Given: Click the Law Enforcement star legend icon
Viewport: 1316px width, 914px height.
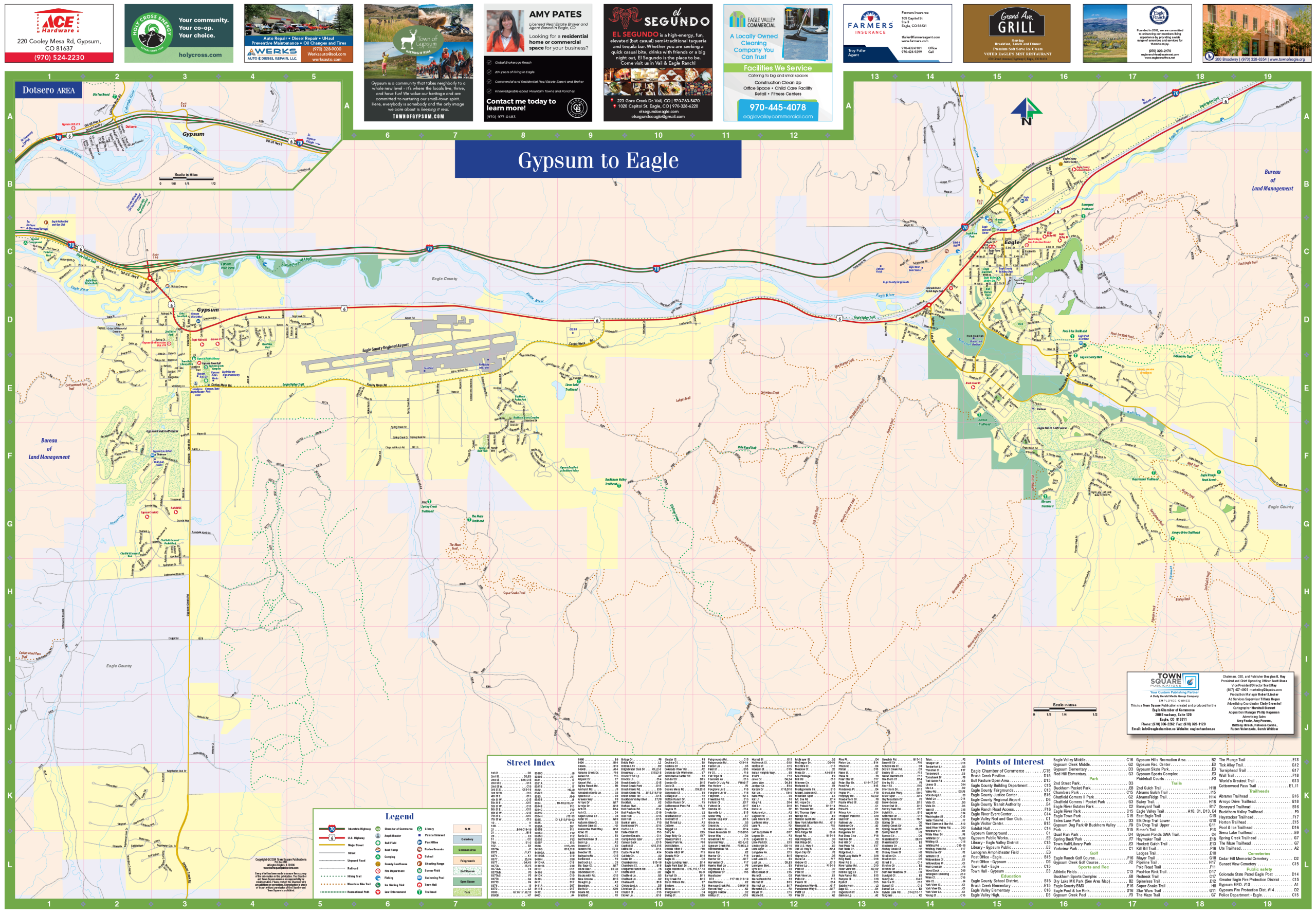Looking at the screenshot, I should [x=378, y=892].
